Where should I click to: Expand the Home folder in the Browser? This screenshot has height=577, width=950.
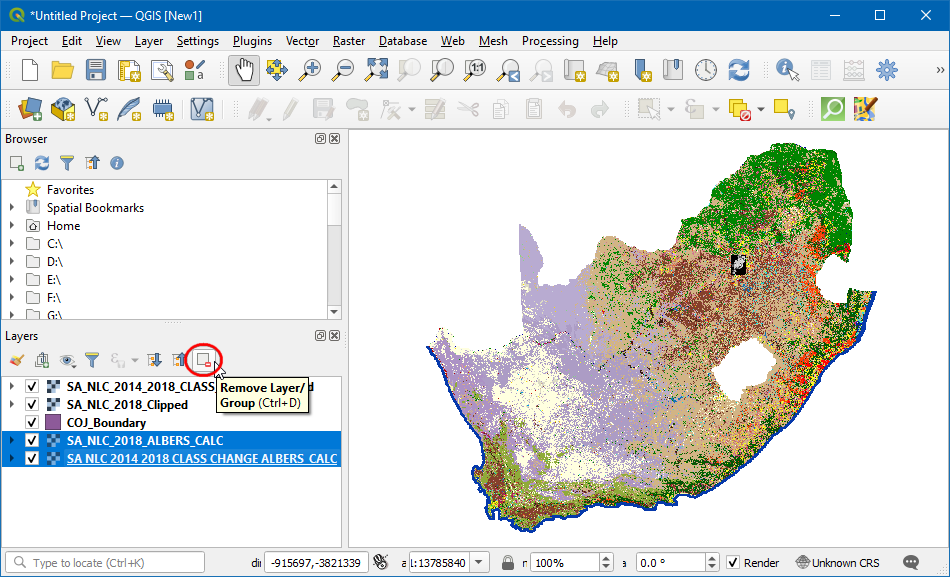12,226
